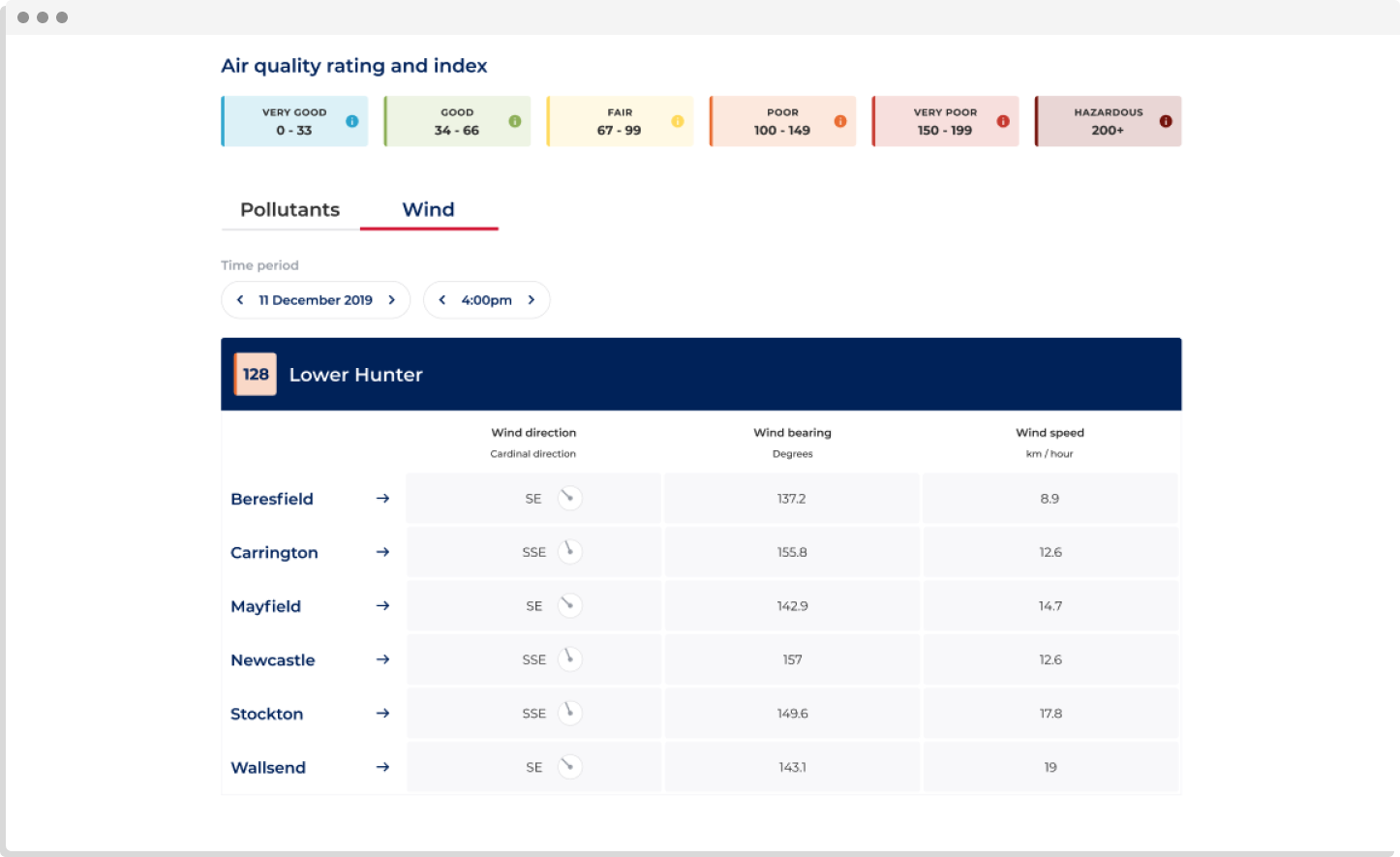Open the Carrington station link

[274, 553]
